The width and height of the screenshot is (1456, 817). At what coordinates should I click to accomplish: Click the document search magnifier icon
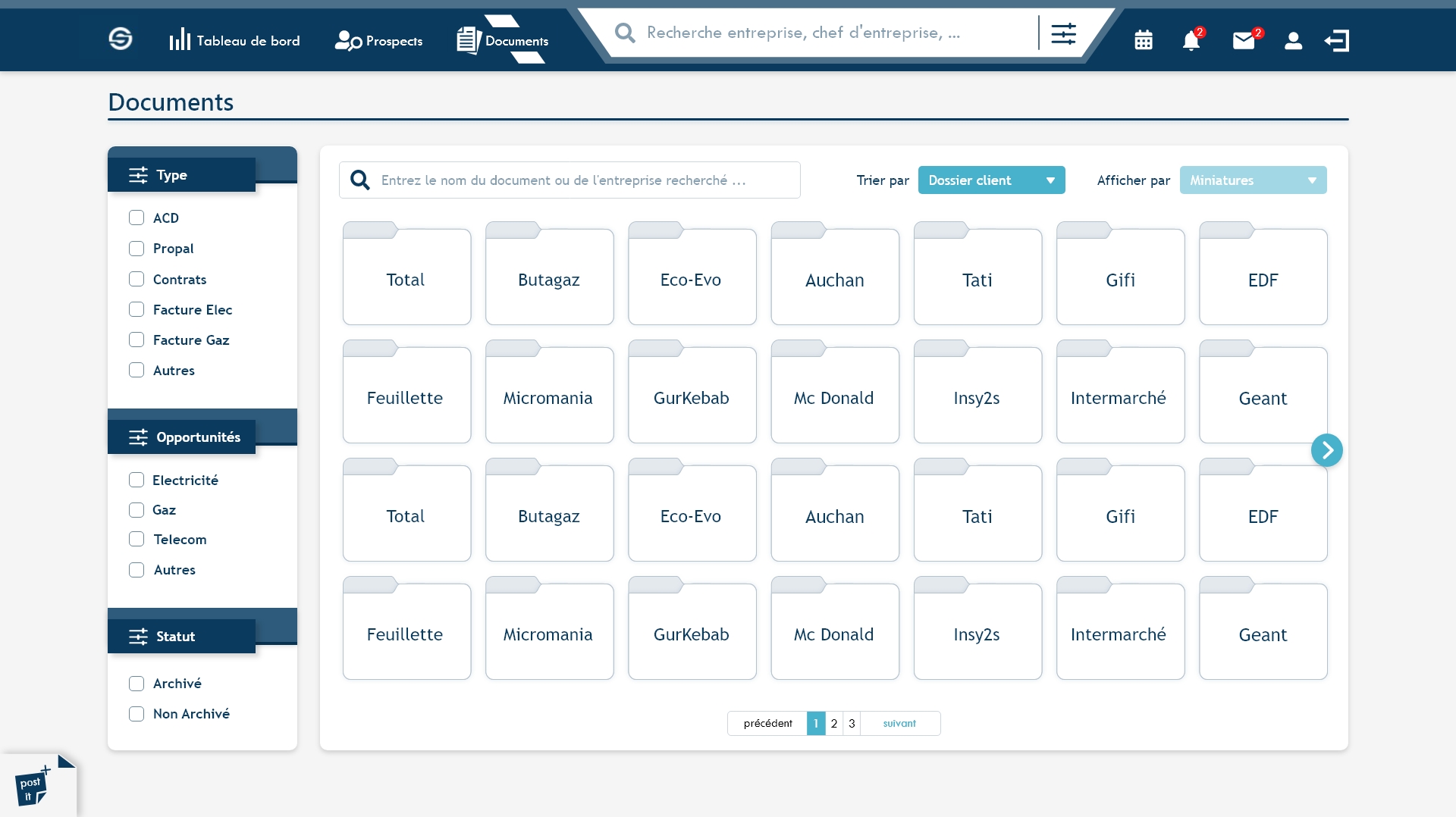pos(360,180)
